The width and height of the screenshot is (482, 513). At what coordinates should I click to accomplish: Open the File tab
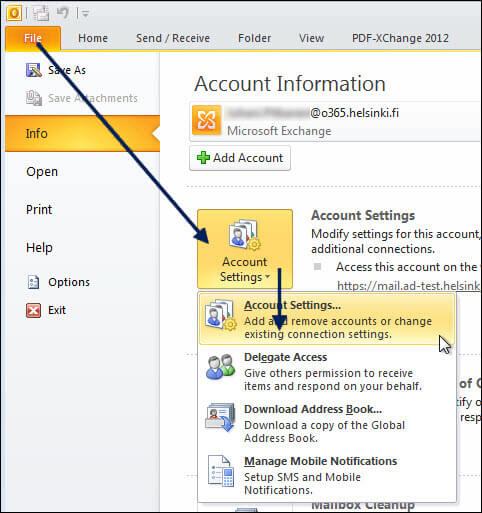[x=33, y=38]
